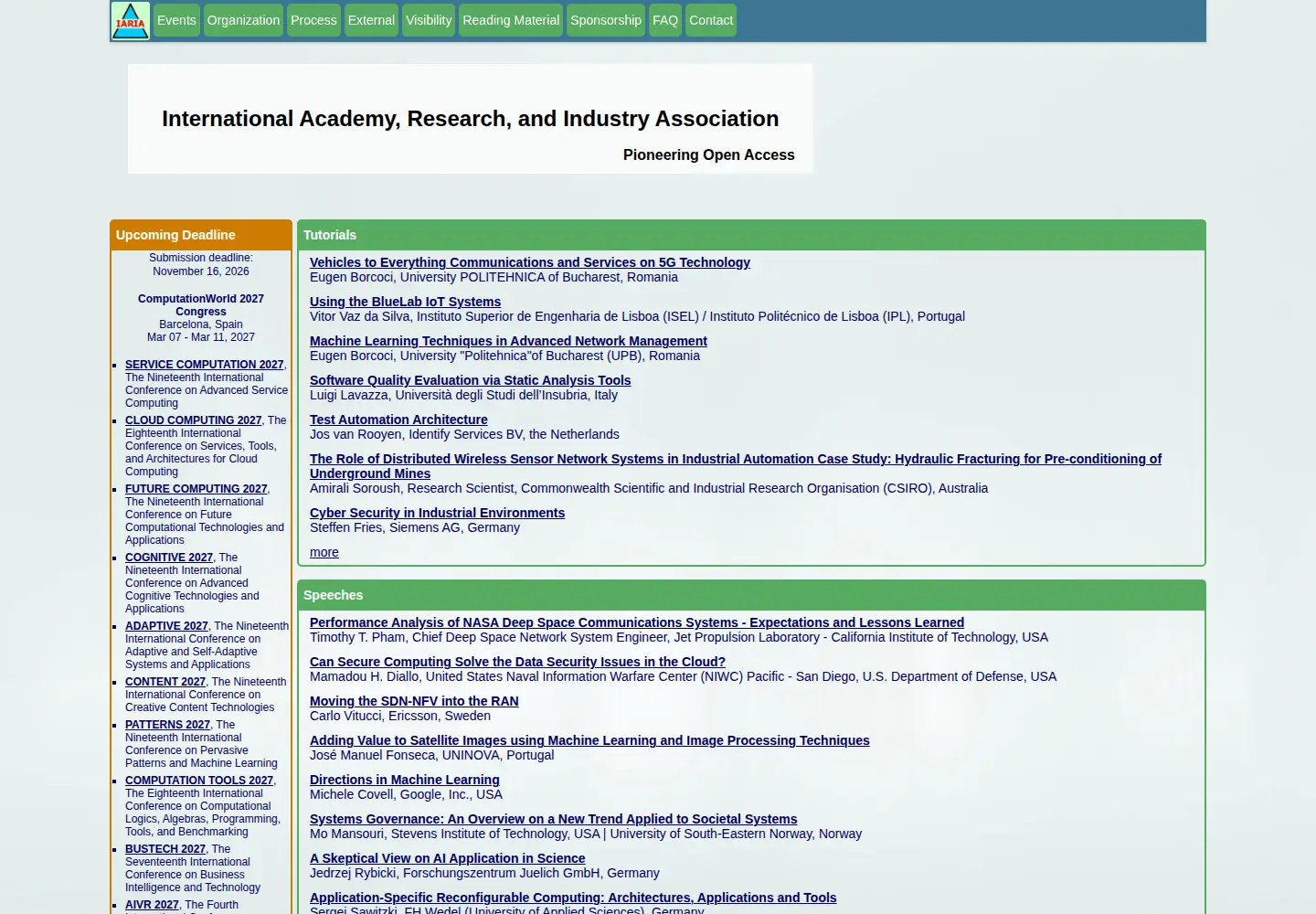Screen dimensions: 1316x914
Task: Open the Visibility menu
Action: [429, 20]
